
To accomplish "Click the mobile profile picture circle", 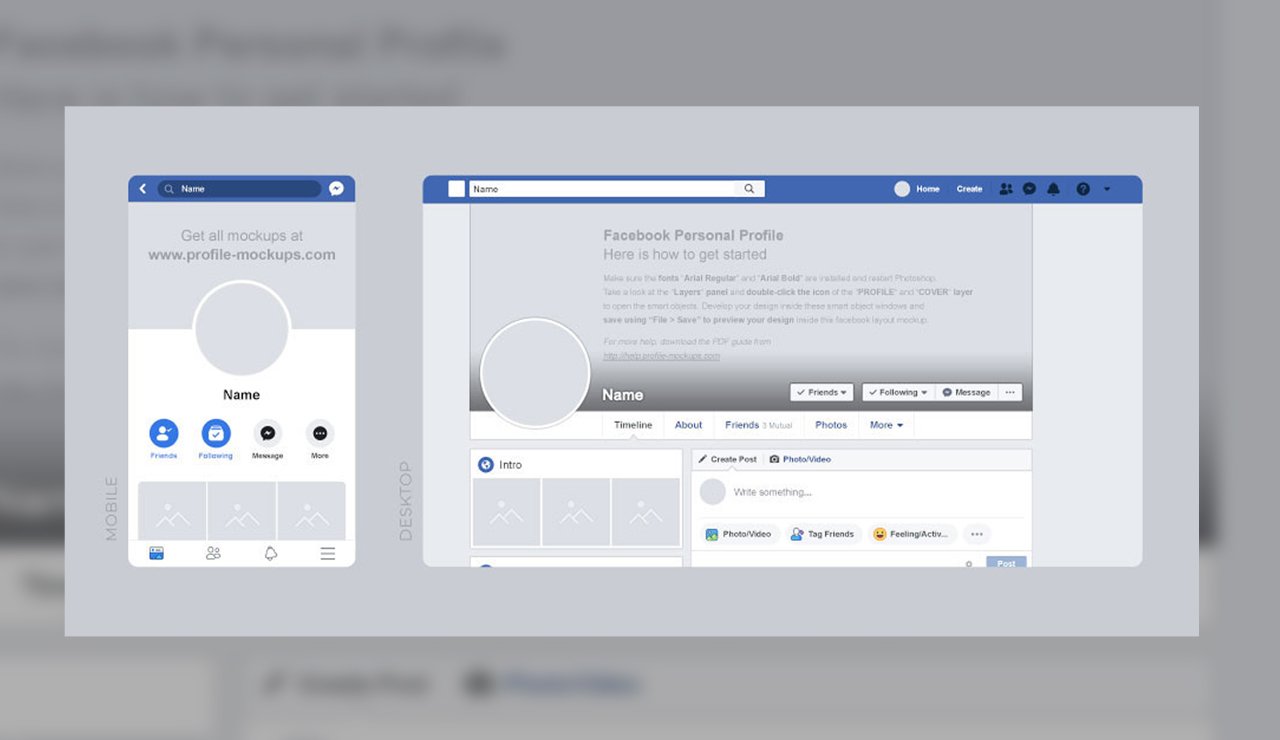I will point(242,329).
